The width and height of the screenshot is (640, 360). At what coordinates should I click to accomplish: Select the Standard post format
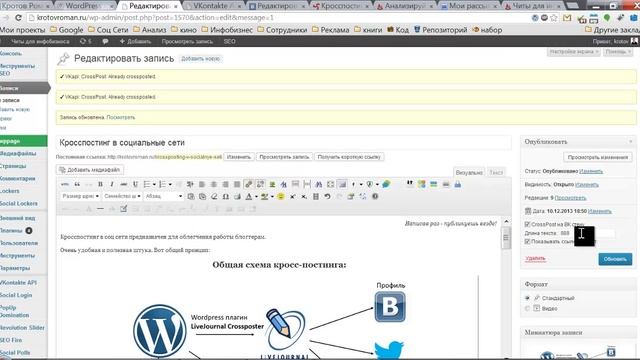pos(527,298)
